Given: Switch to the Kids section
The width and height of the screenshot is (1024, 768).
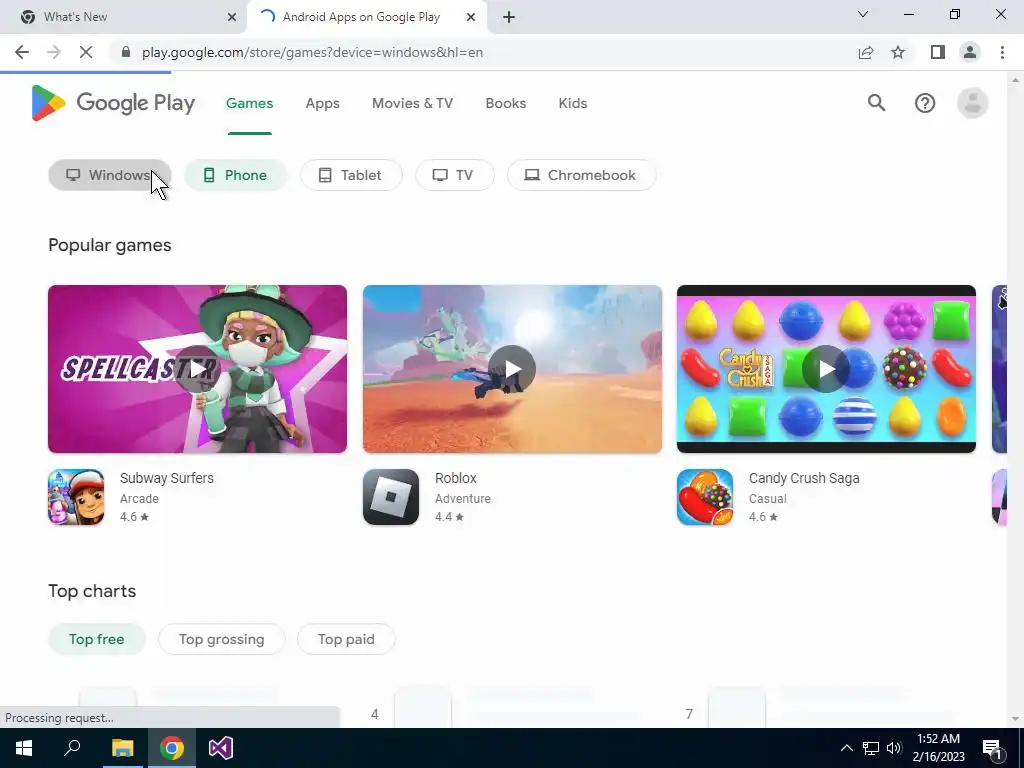Looking at the screenshot, I should pos(573,103).
